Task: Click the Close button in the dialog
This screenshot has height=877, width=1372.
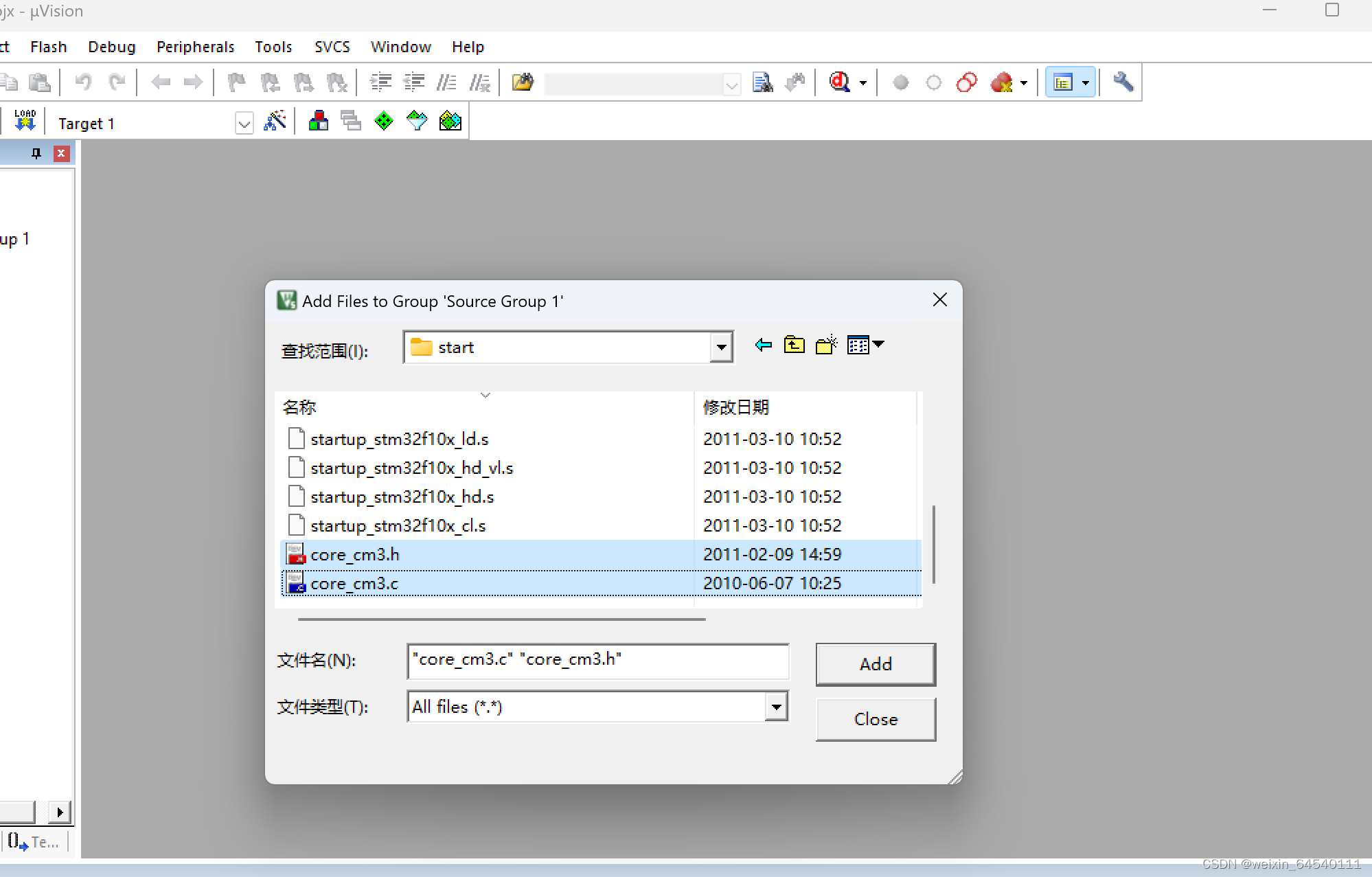Action: point(875,719)
